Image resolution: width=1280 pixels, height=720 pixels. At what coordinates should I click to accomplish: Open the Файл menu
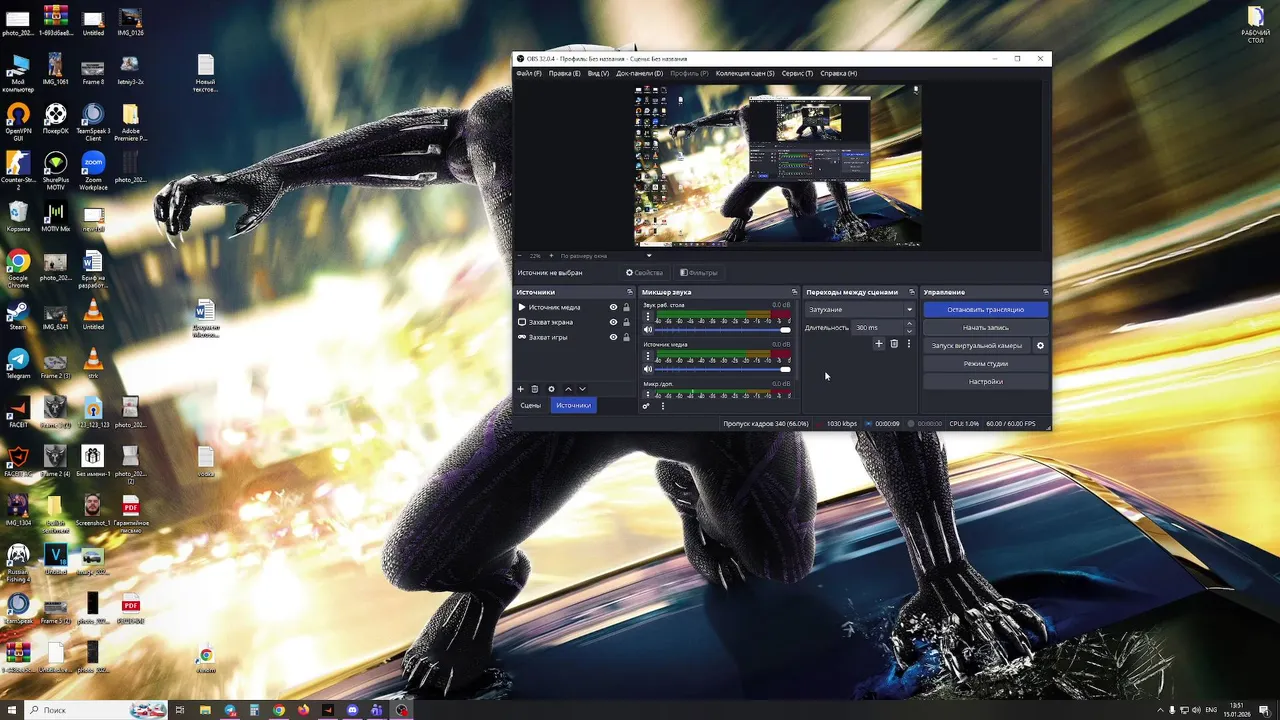(x=528, y=73)
